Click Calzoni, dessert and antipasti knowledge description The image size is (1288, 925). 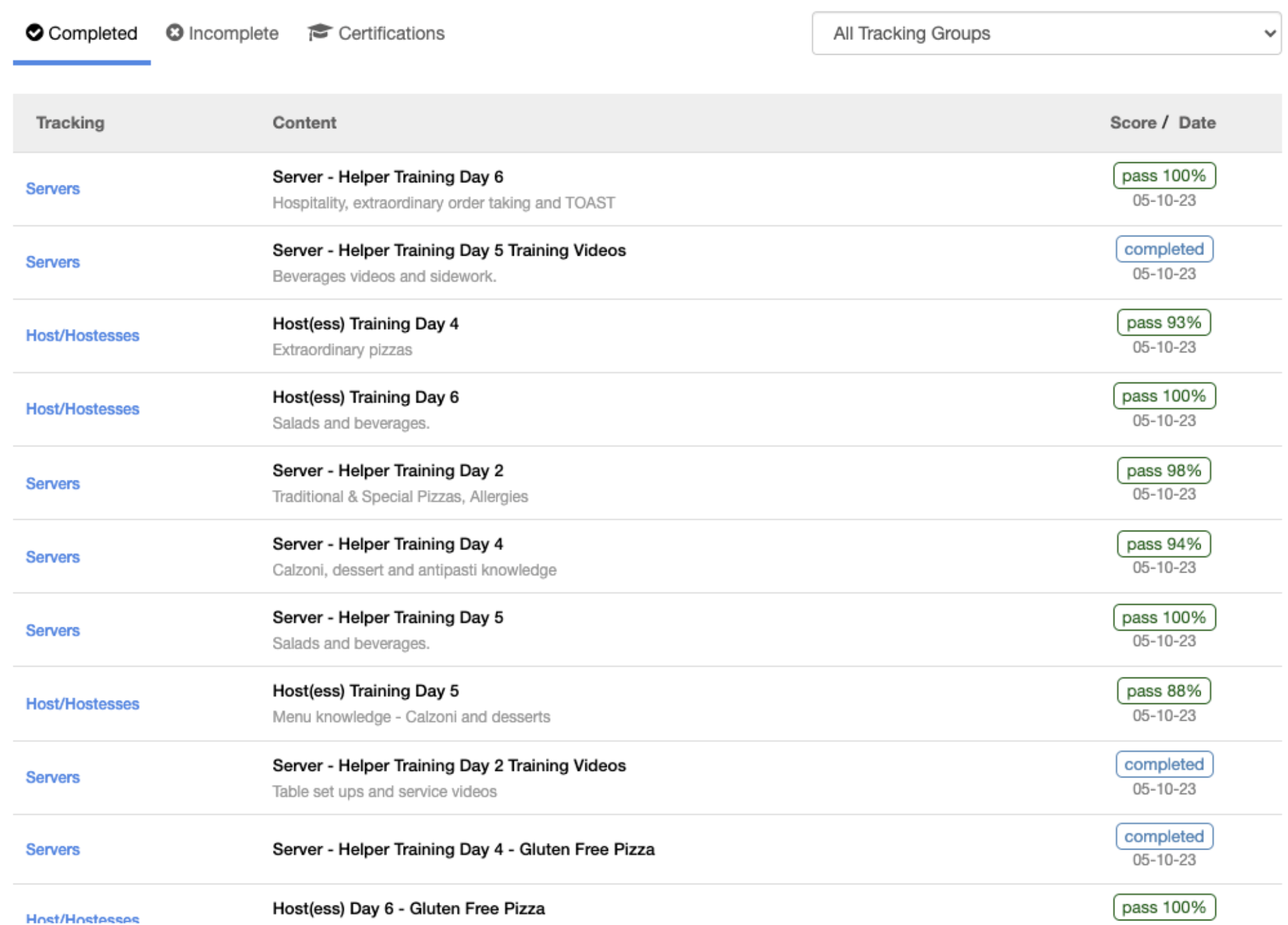(x=414, y=570)
